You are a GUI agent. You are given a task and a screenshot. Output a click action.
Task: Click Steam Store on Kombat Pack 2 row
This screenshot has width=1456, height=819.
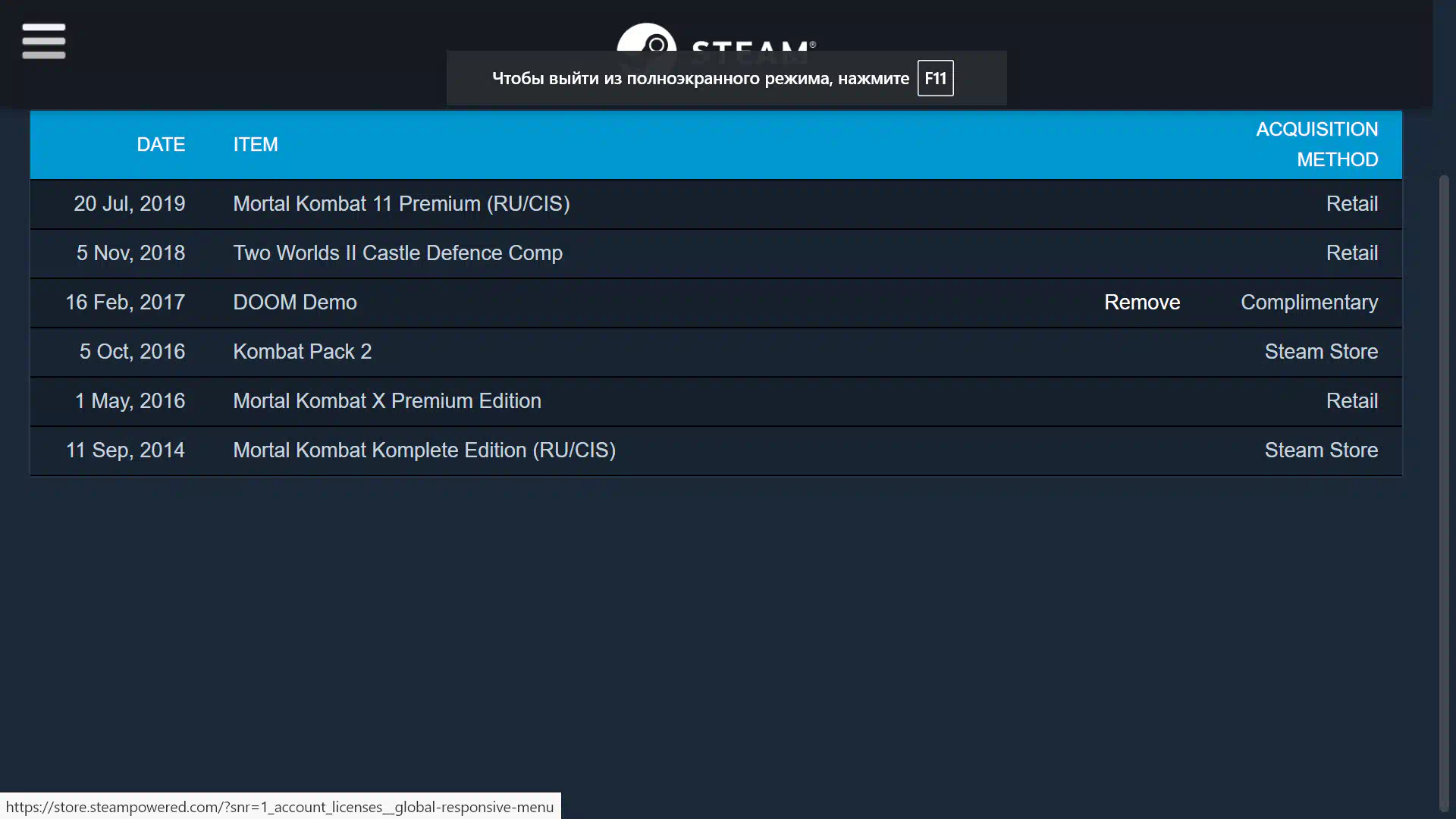point(1321,352)
